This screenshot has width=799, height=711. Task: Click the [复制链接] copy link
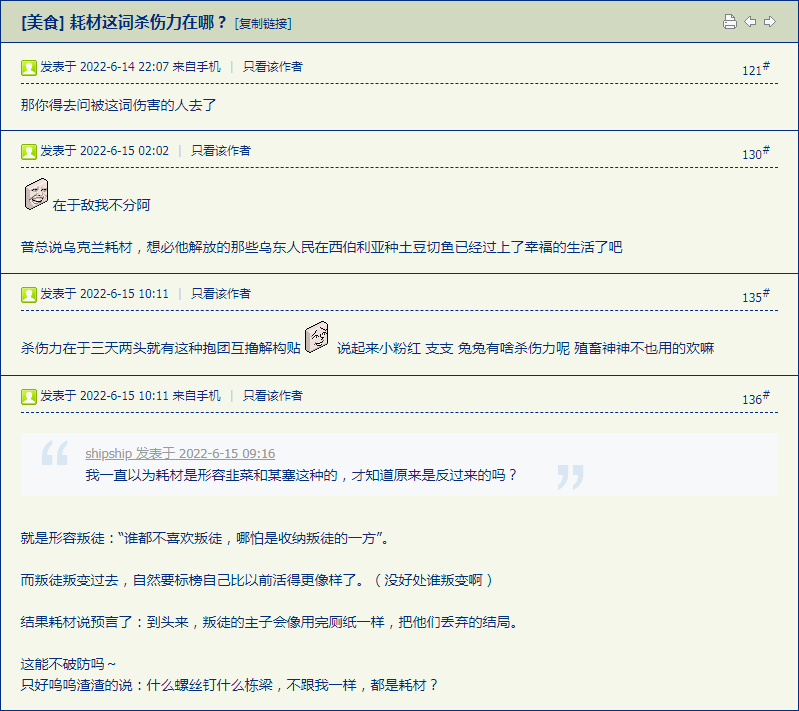(x=263, y=23)
